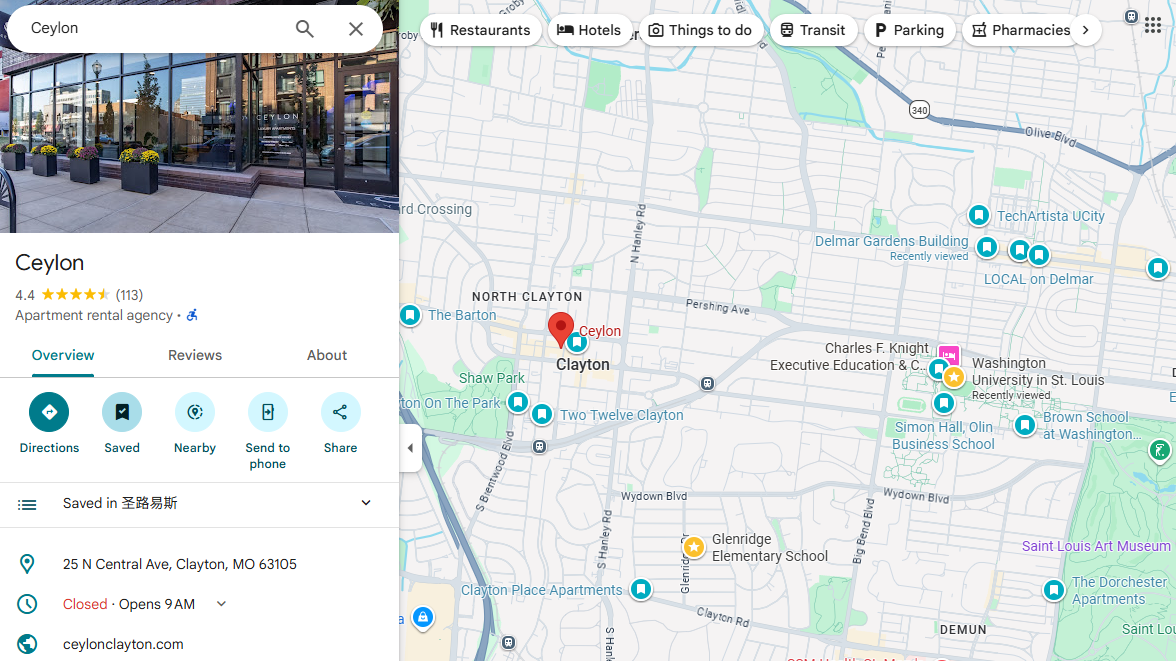The height and width of the screenshot is (661, 1176).
Task: Click the red Ceylon map pin
Action: coord(561,328)
